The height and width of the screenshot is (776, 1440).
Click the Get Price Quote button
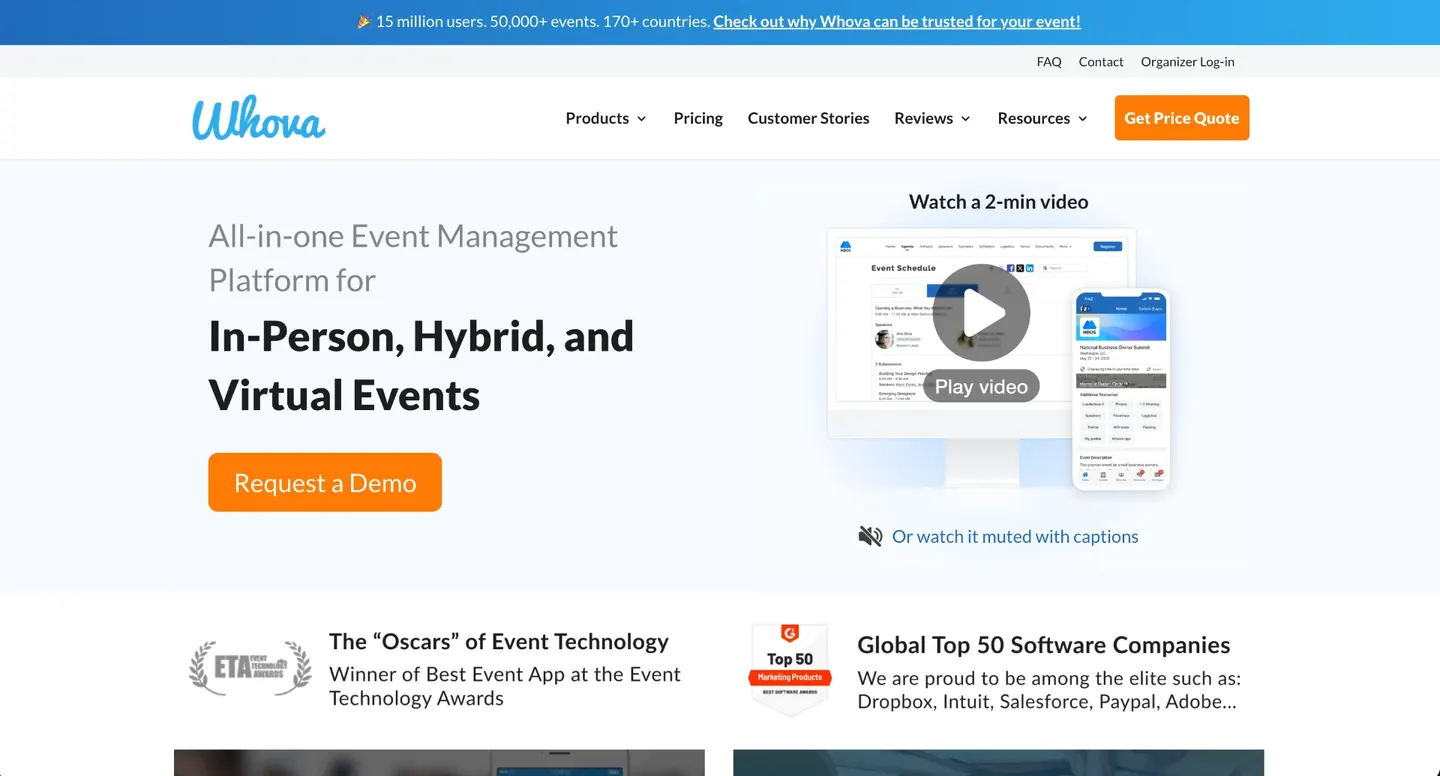1182,118
